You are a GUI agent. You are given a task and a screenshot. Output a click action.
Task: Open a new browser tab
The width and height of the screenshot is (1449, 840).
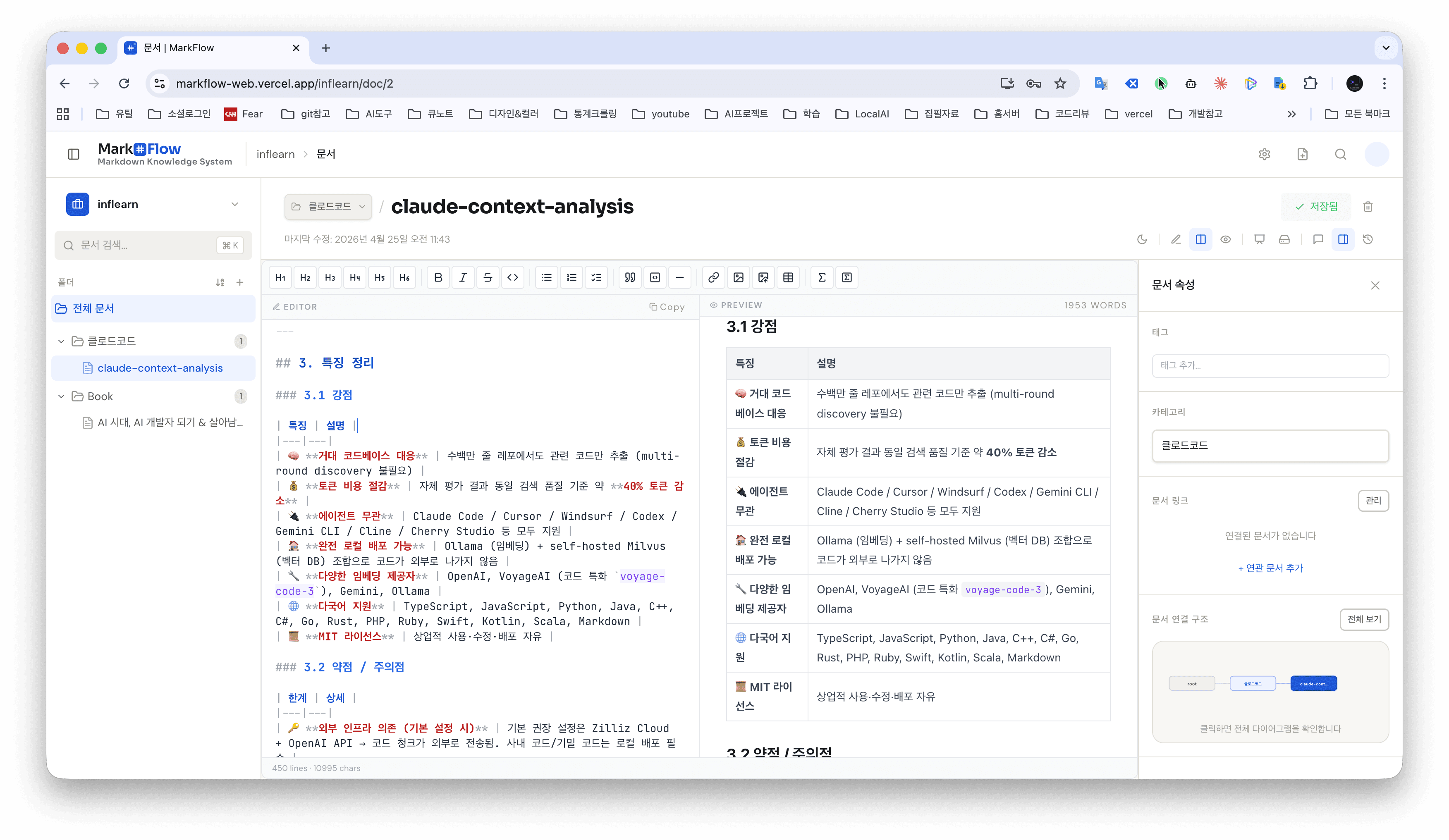click(x=325, y=48)
